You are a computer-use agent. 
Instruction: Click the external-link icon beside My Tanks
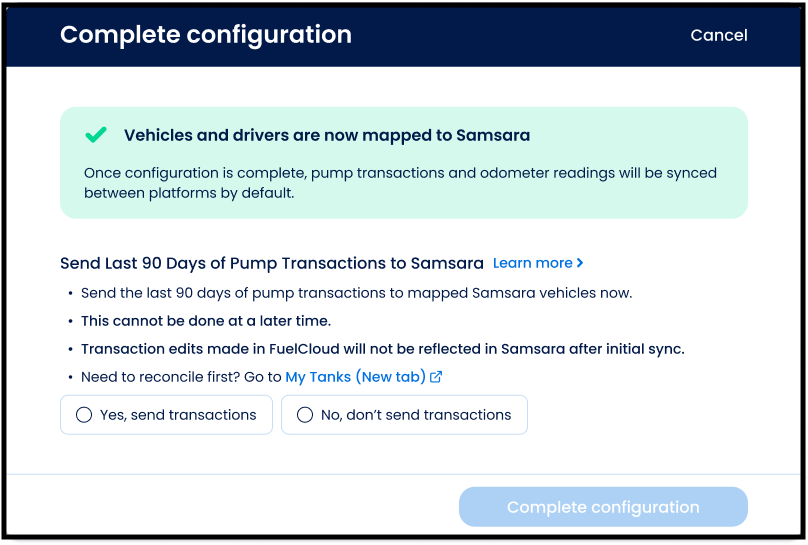(436, 377)
